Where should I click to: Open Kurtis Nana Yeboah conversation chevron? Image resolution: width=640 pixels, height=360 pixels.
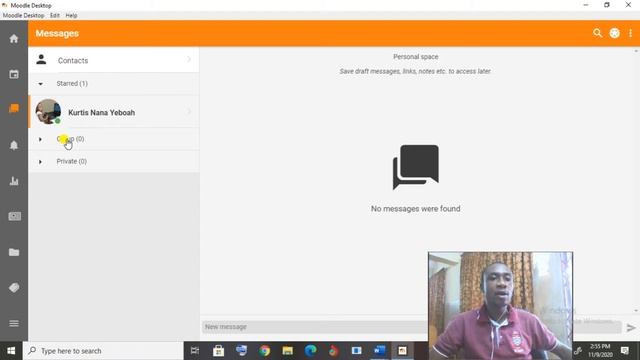[189, 111]
